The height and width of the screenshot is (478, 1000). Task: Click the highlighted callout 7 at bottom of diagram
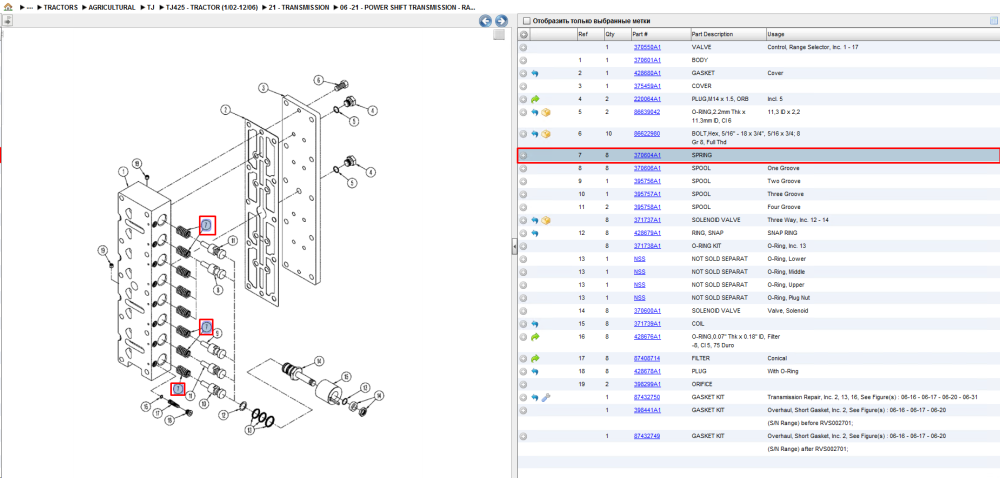click(179, 388)
